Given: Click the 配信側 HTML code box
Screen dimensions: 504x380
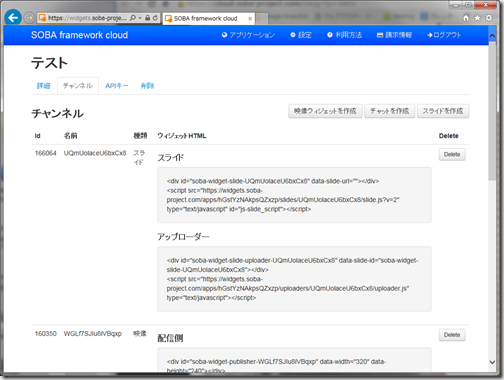Looking at the screenshot, I should [294, 360].
